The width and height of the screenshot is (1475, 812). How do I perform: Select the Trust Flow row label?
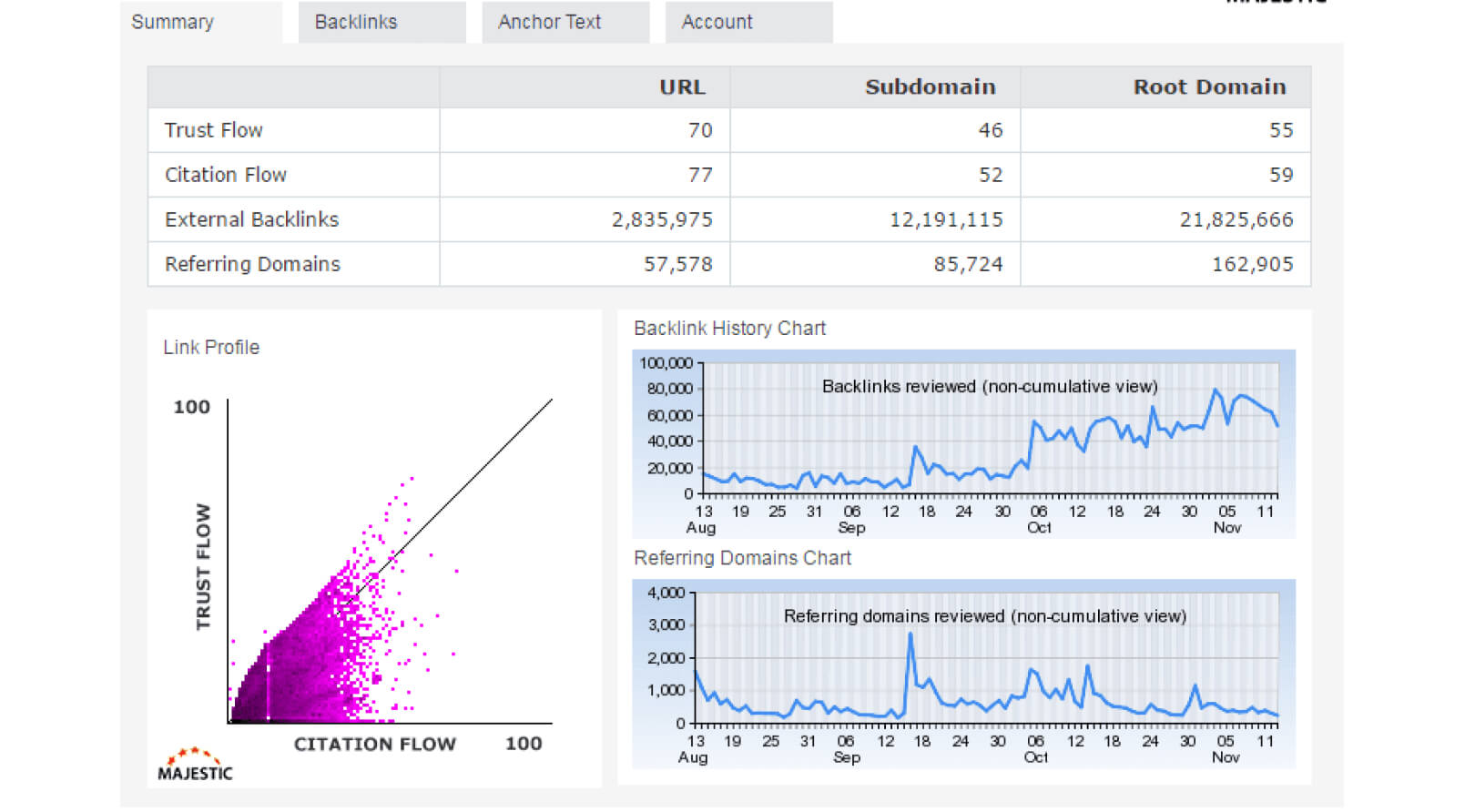pos(214,130)
